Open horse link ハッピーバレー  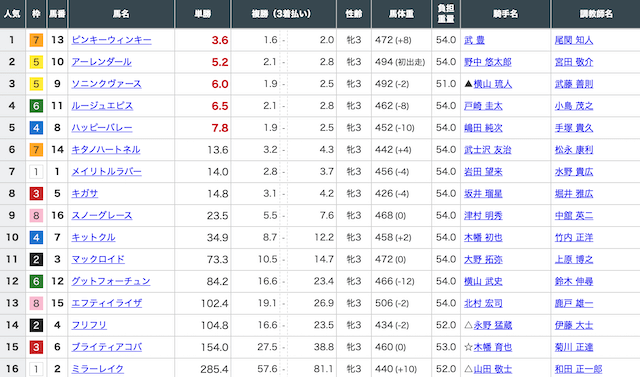(102, 128)
